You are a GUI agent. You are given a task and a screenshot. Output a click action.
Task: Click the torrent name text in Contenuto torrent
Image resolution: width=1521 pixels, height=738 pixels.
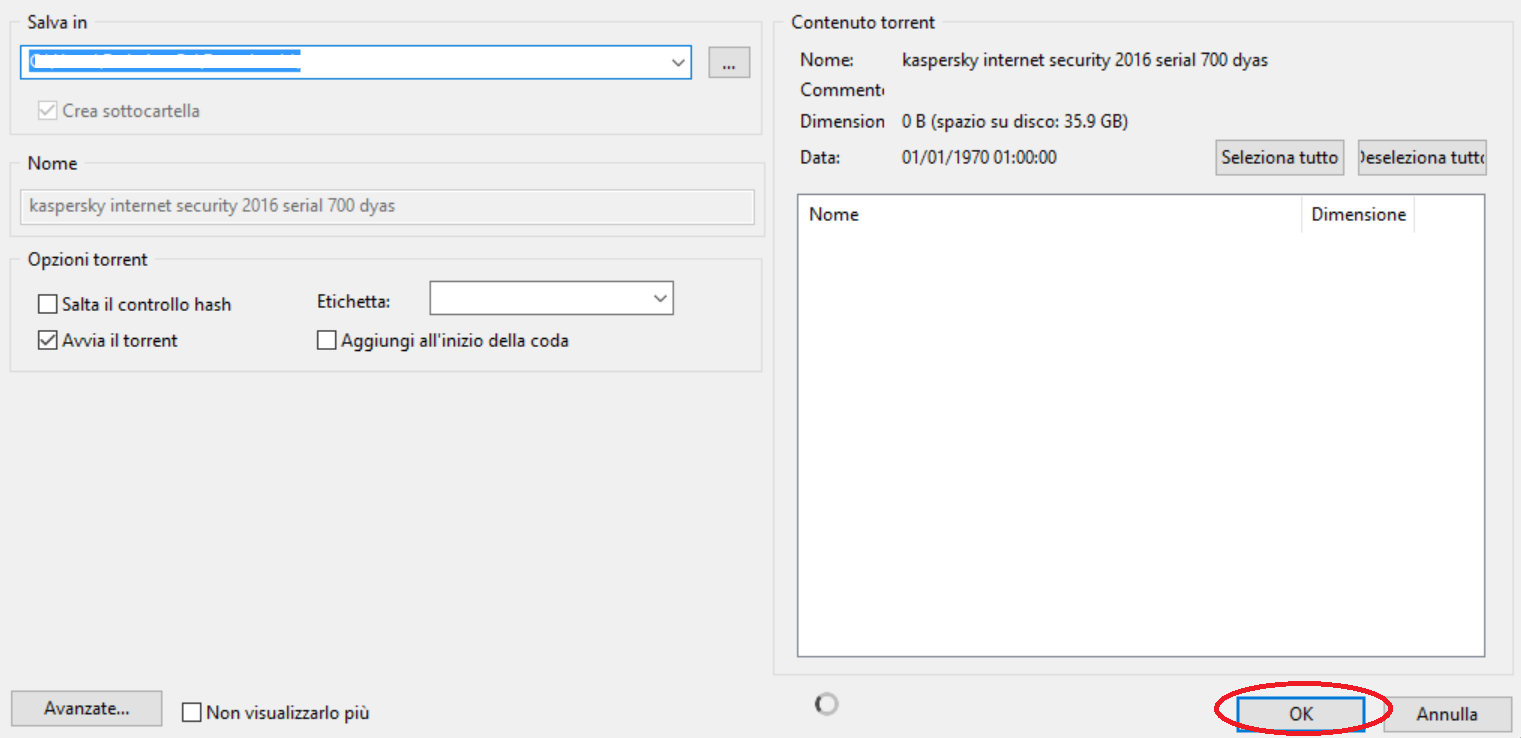1084,60
